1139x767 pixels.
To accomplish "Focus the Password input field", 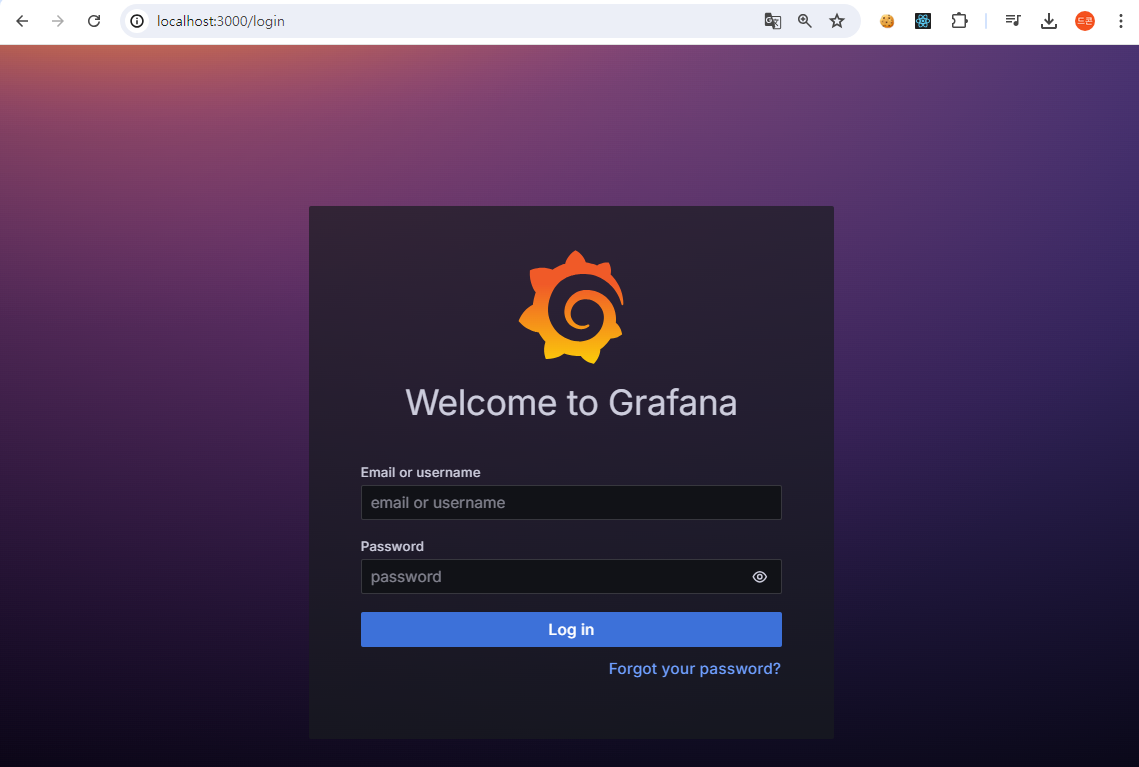I will (x=571, y=577).
